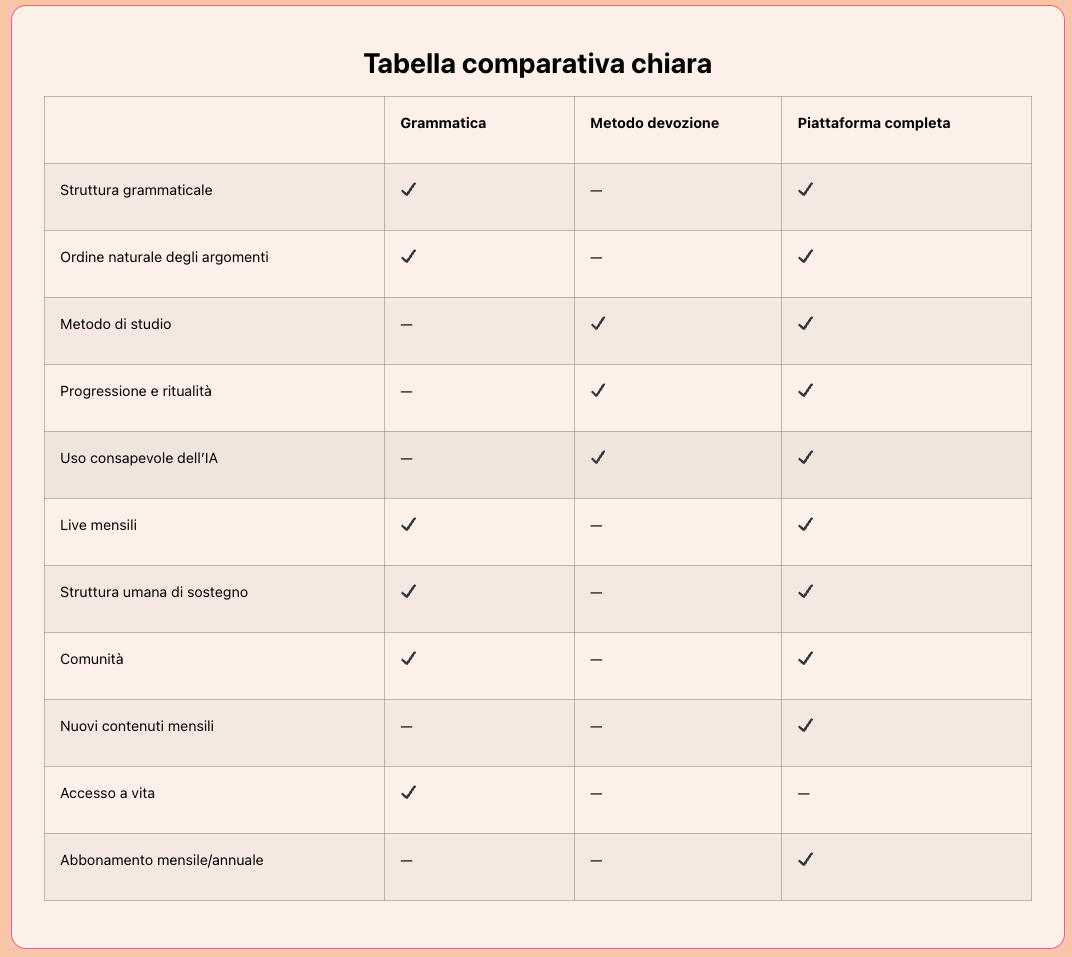Click Metodo devozione dash for Live mensili
The width and height of the screenshot is (1072, 957).
(x=596, y=526)
